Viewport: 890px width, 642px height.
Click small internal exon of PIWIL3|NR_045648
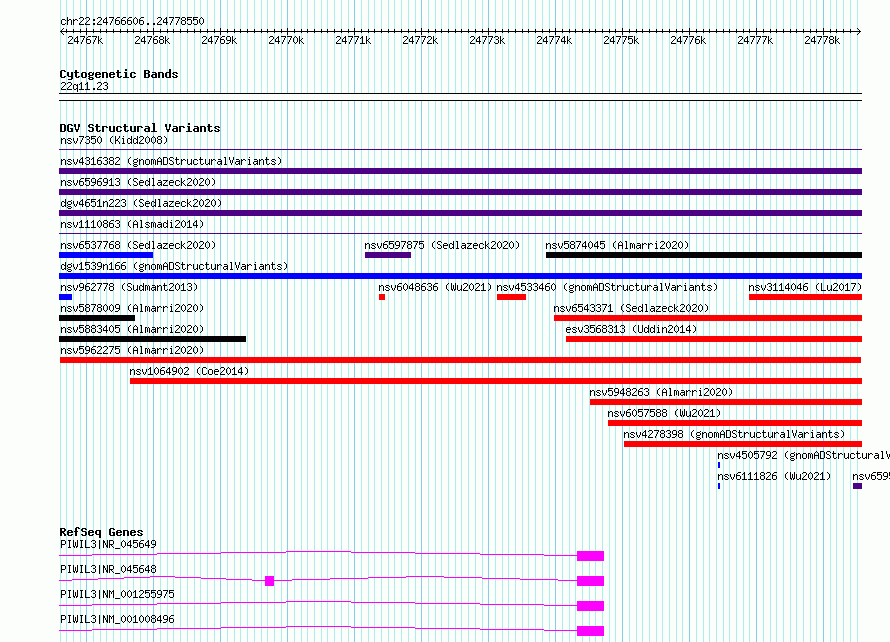pyautogui.click(x=270, y=581)
